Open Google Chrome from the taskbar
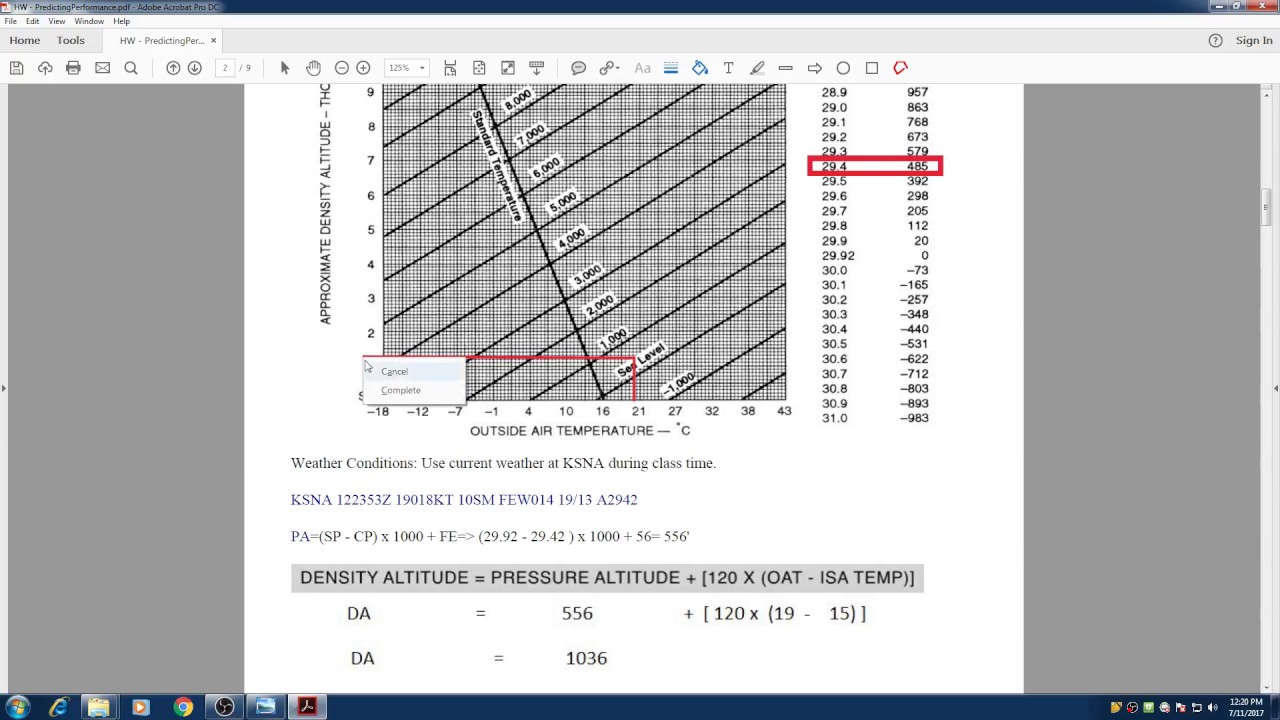This screenshot has width=1280, height=720. pyautogui.click(x=182, y=707)
